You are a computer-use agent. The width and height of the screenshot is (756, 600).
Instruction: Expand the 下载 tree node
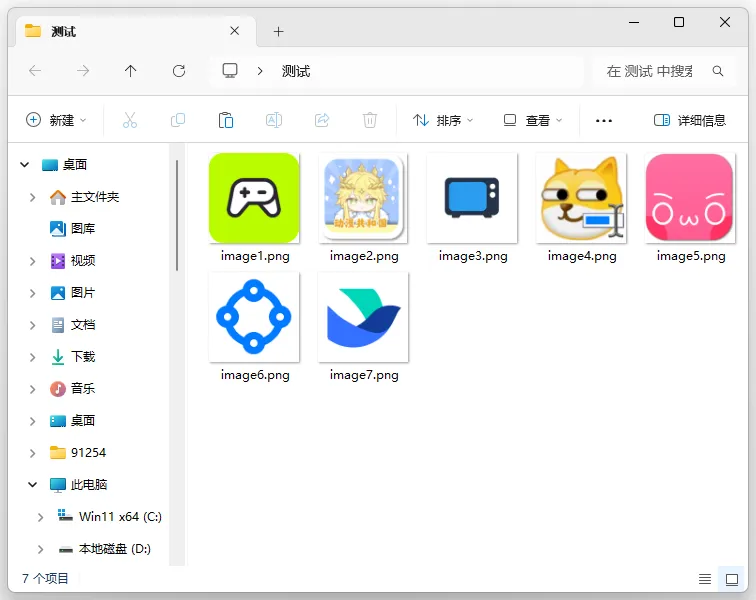32,357
